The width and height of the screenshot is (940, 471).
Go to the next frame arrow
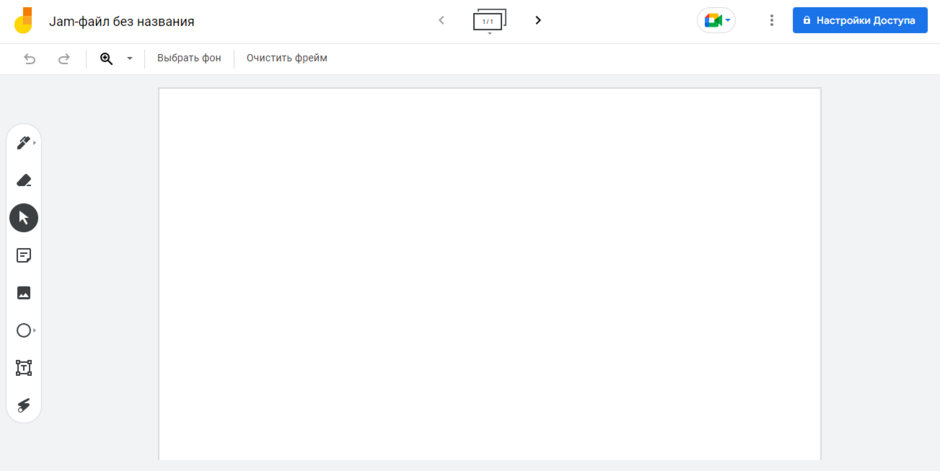click(x=538, y=20)
